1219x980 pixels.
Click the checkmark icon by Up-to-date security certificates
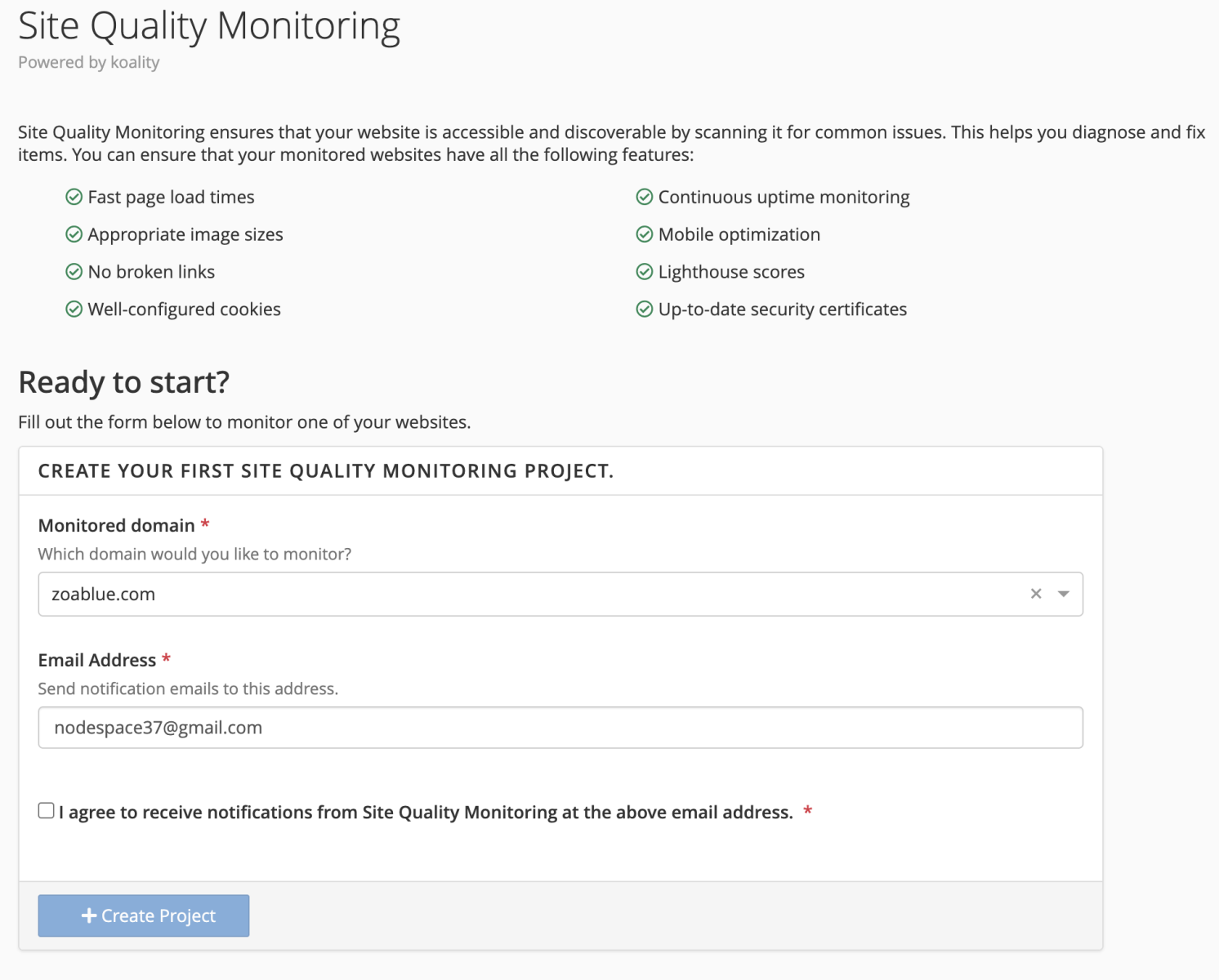click(644, 310)
